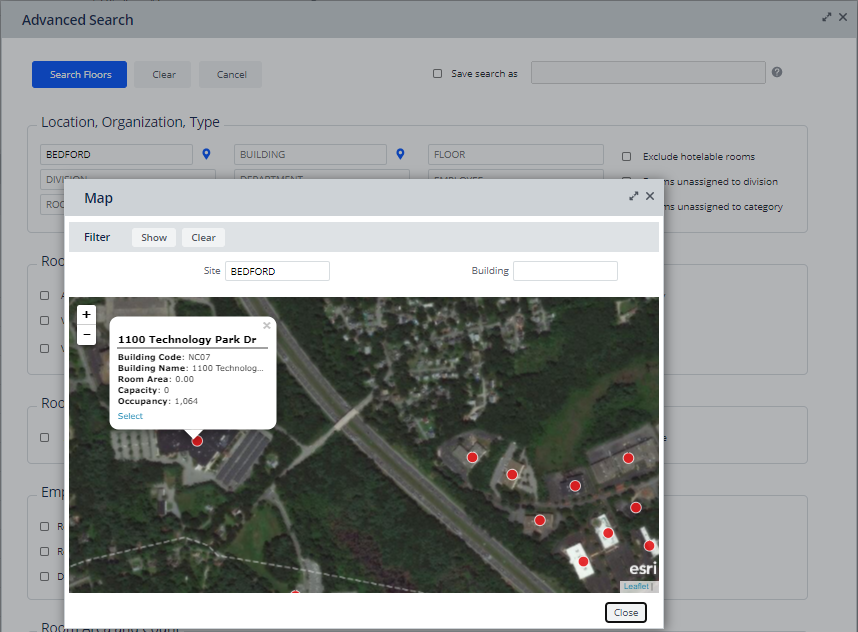Click the map pin next to BUILDING field
This screenshot has width=858, height=632.
click(x=400, y=154)
